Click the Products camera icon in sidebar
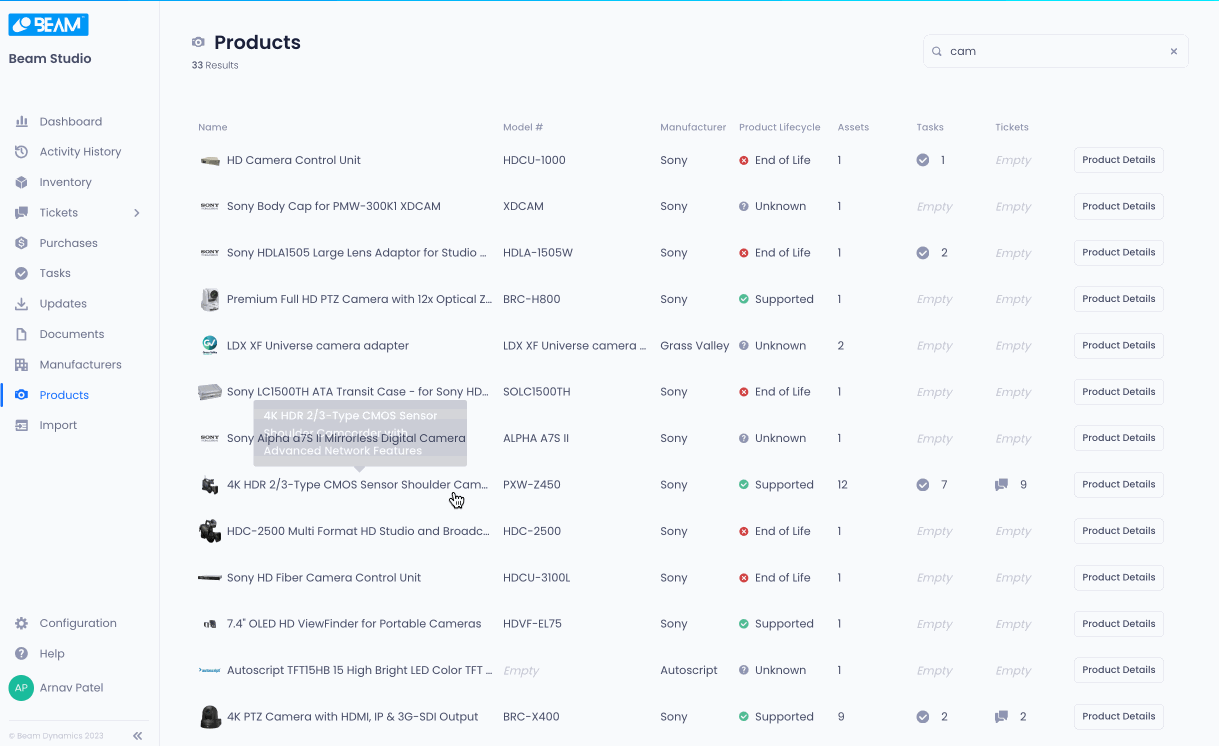This screenshot has width=1219, height=746. (x=21, y=395)
